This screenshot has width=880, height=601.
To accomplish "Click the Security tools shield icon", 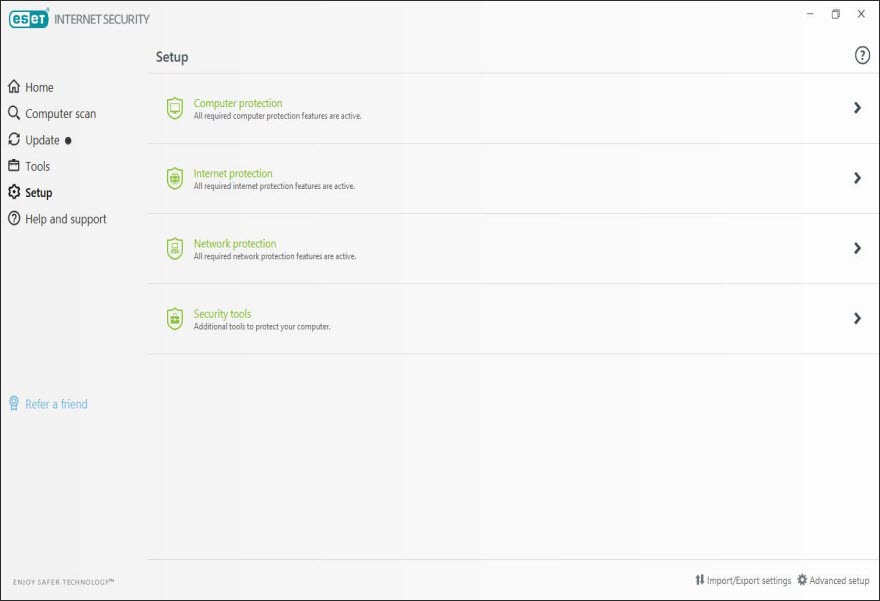I will pos(175,319).
